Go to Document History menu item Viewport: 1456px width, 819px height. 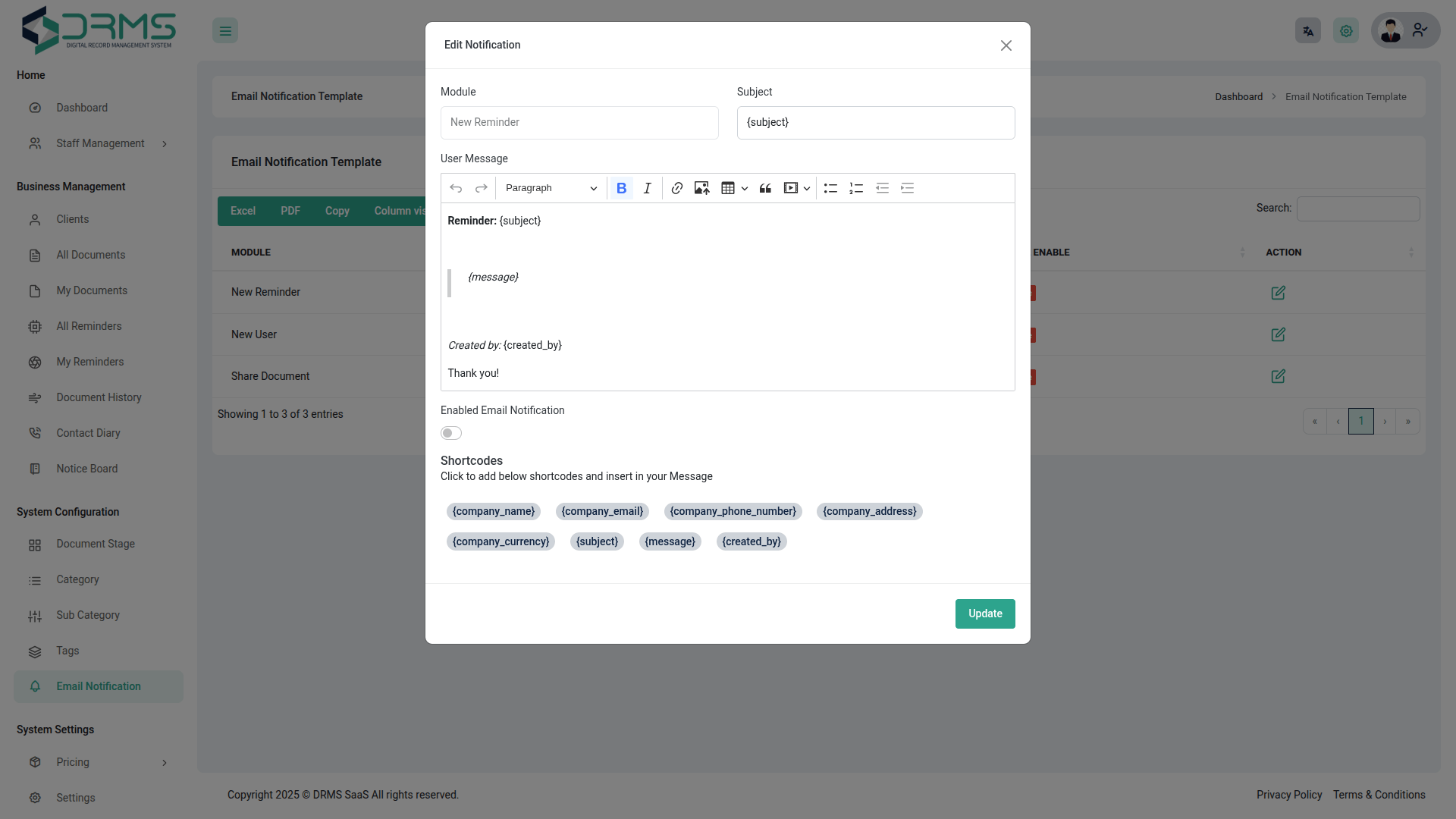(99, 397)
